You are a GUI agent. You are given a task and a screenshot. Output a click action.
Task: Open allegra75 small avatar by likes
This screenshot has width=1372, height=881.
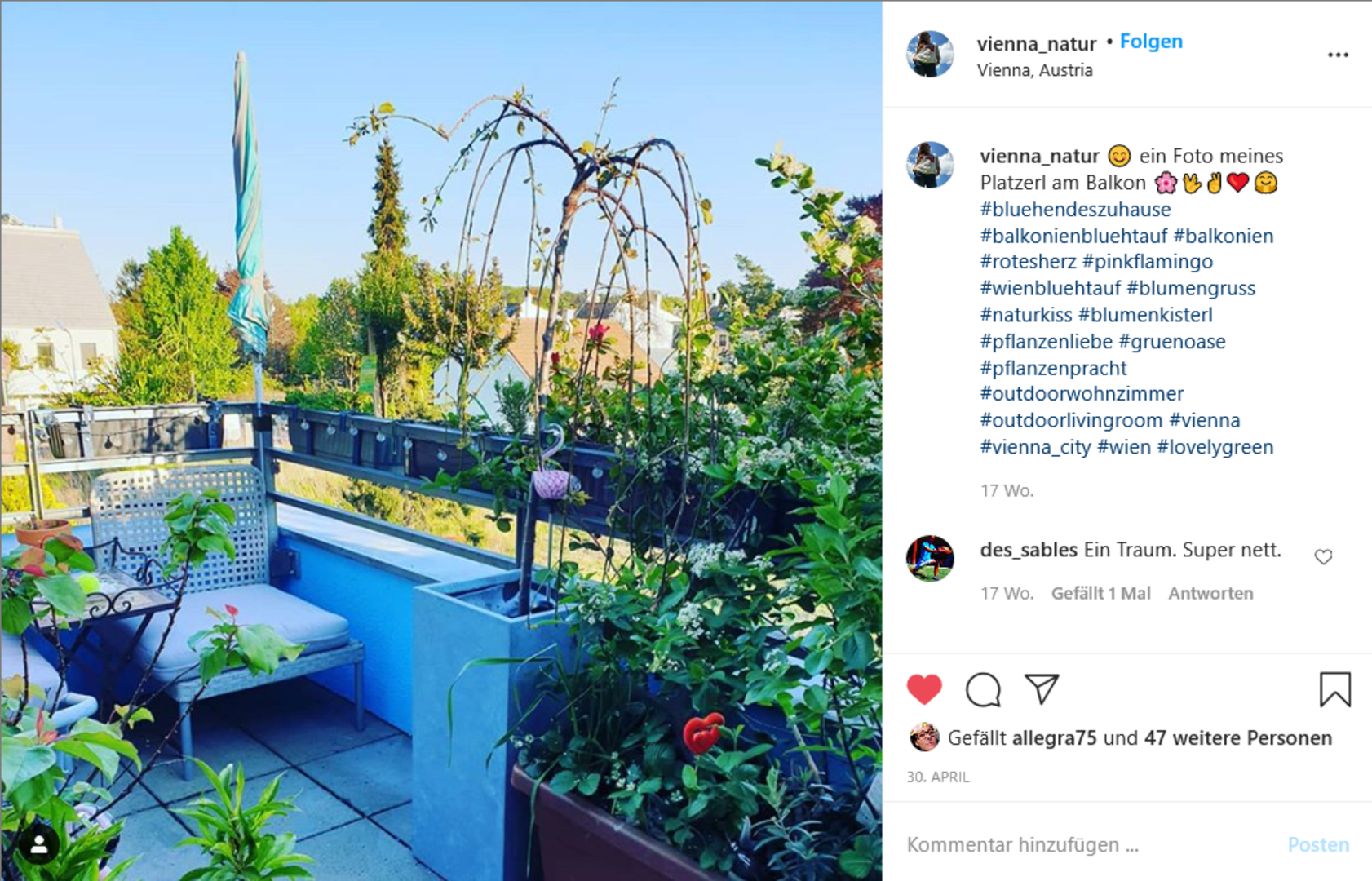pyautogui.click(x=924, y=737)
